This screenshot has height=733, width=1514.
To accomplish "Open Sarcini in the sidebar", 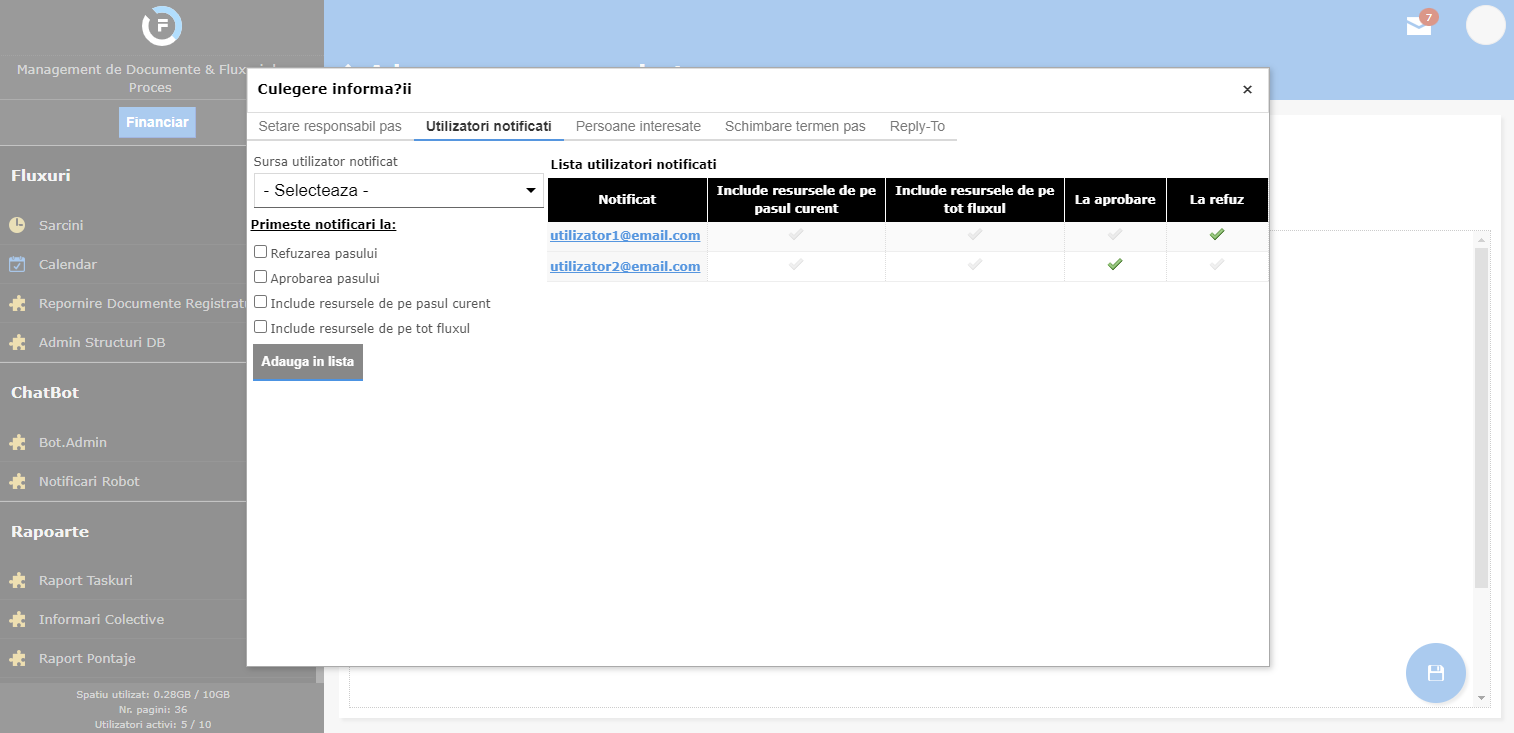I will 61,225.
